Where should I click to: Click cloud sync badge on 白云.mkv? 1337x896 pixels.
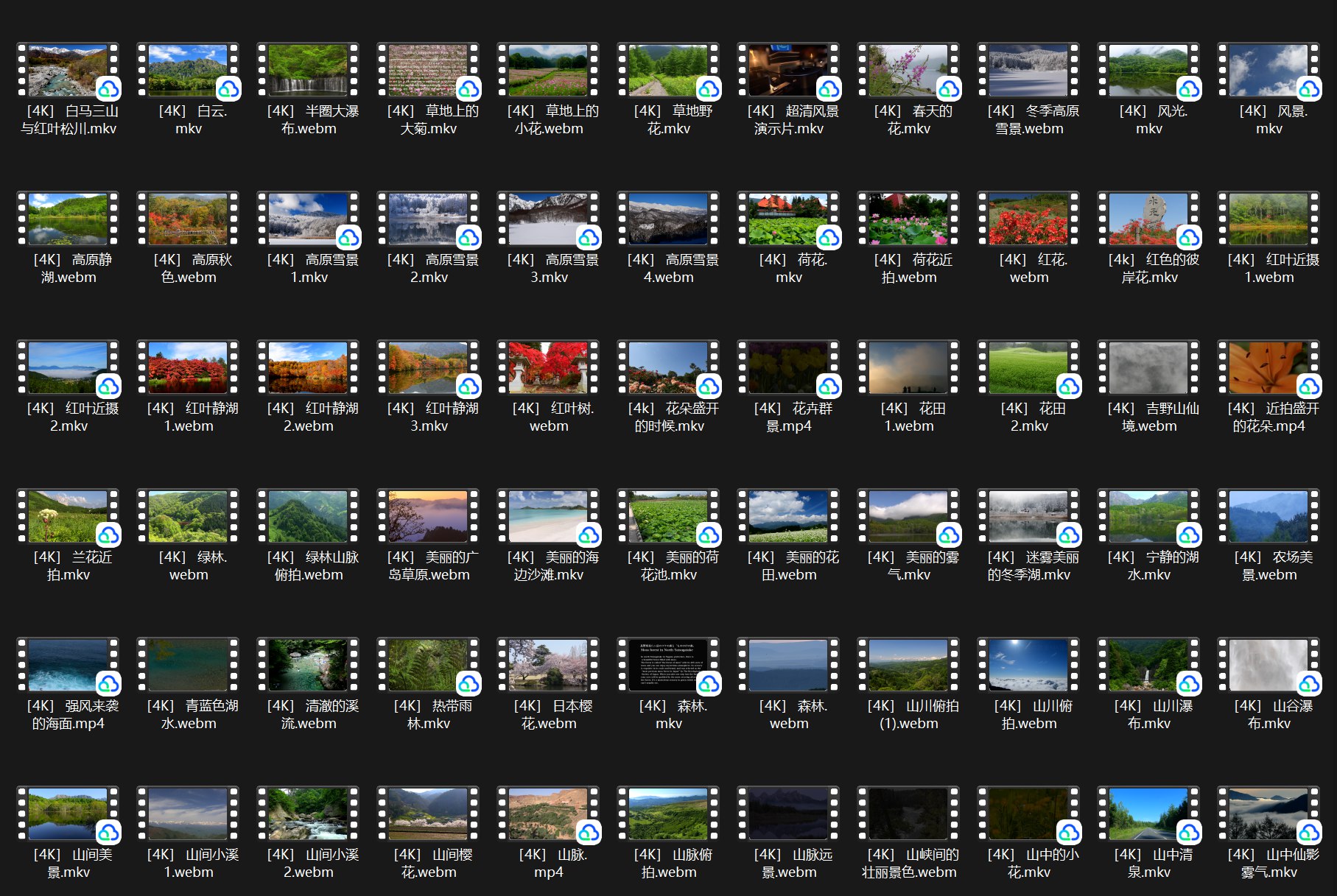tap(228, 89)
